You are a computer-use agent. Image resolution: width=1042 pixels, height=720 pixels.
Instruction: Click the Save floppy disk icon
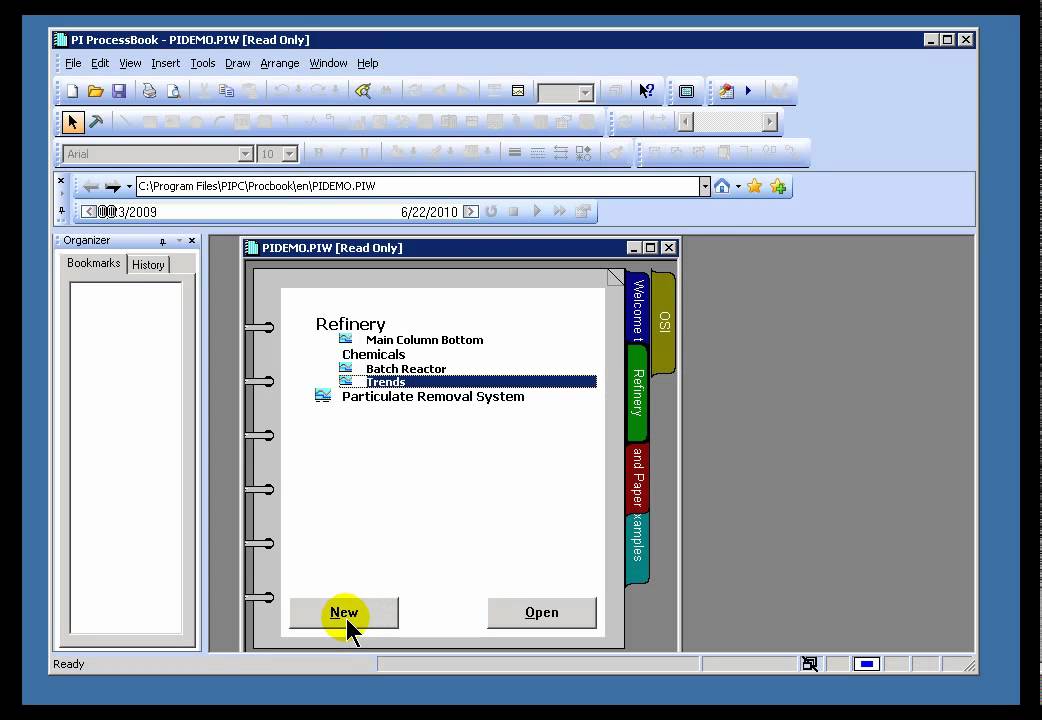coord(119,91)
